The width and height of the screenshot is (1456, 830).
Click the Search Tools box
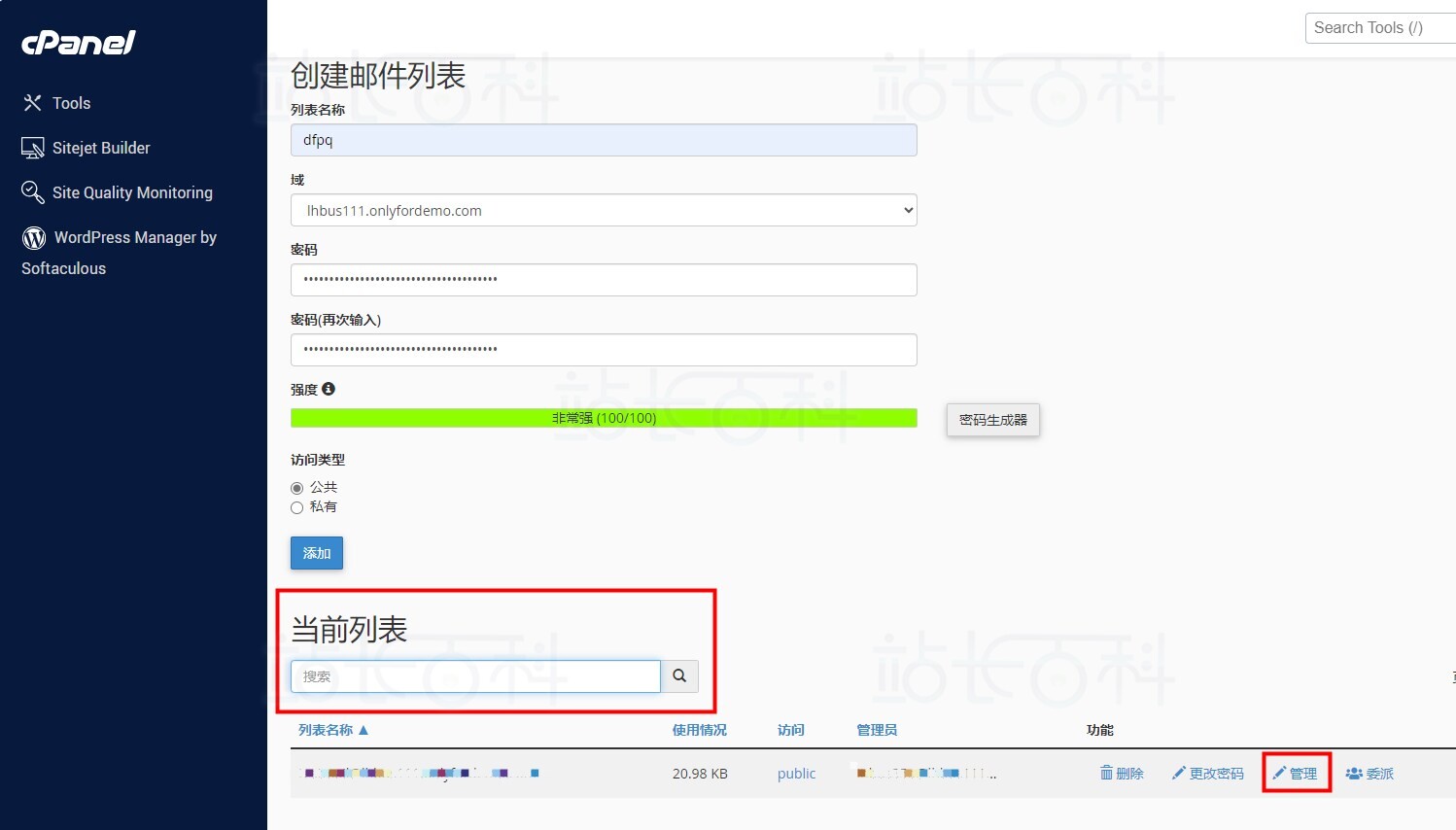(x=1378, y=28)
